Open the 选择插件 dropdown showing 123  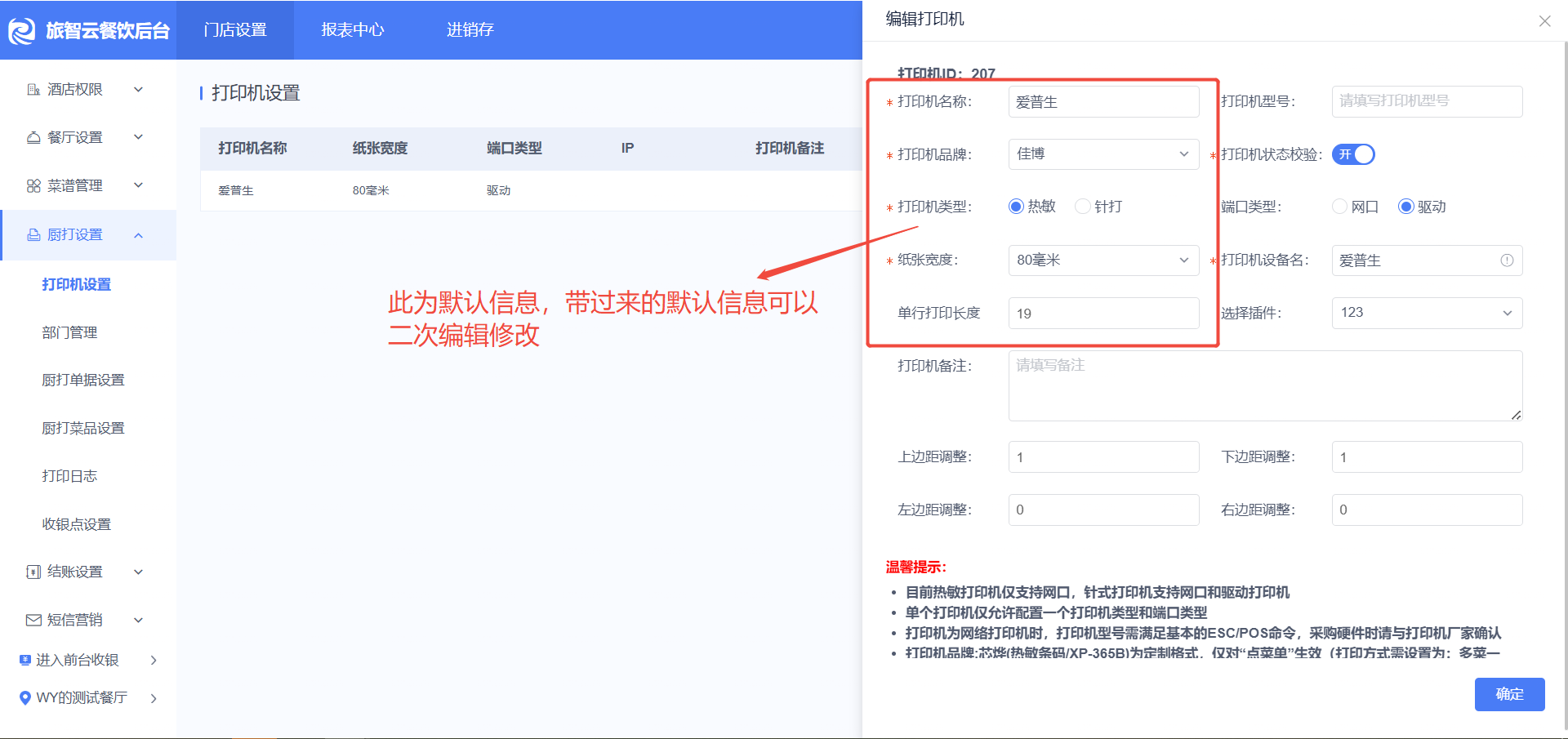1427,313
